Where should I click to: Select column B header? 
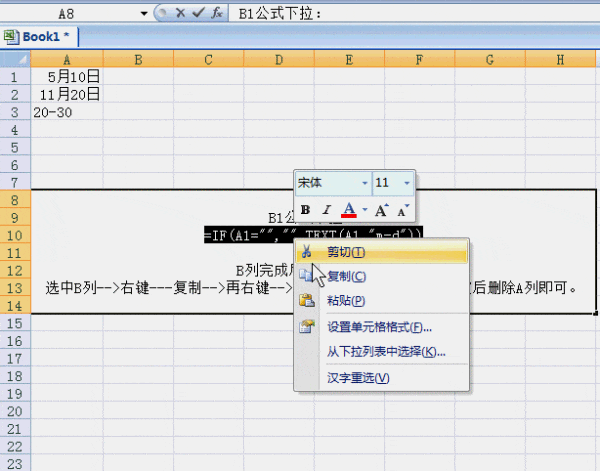pos(138,60)
